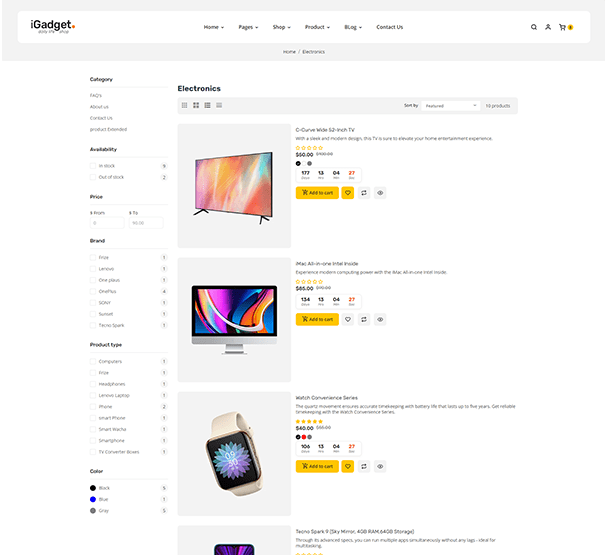The width and height of the screenshot is (605, 555).
Task: Open the shopping cart icon
Action: 563,27
